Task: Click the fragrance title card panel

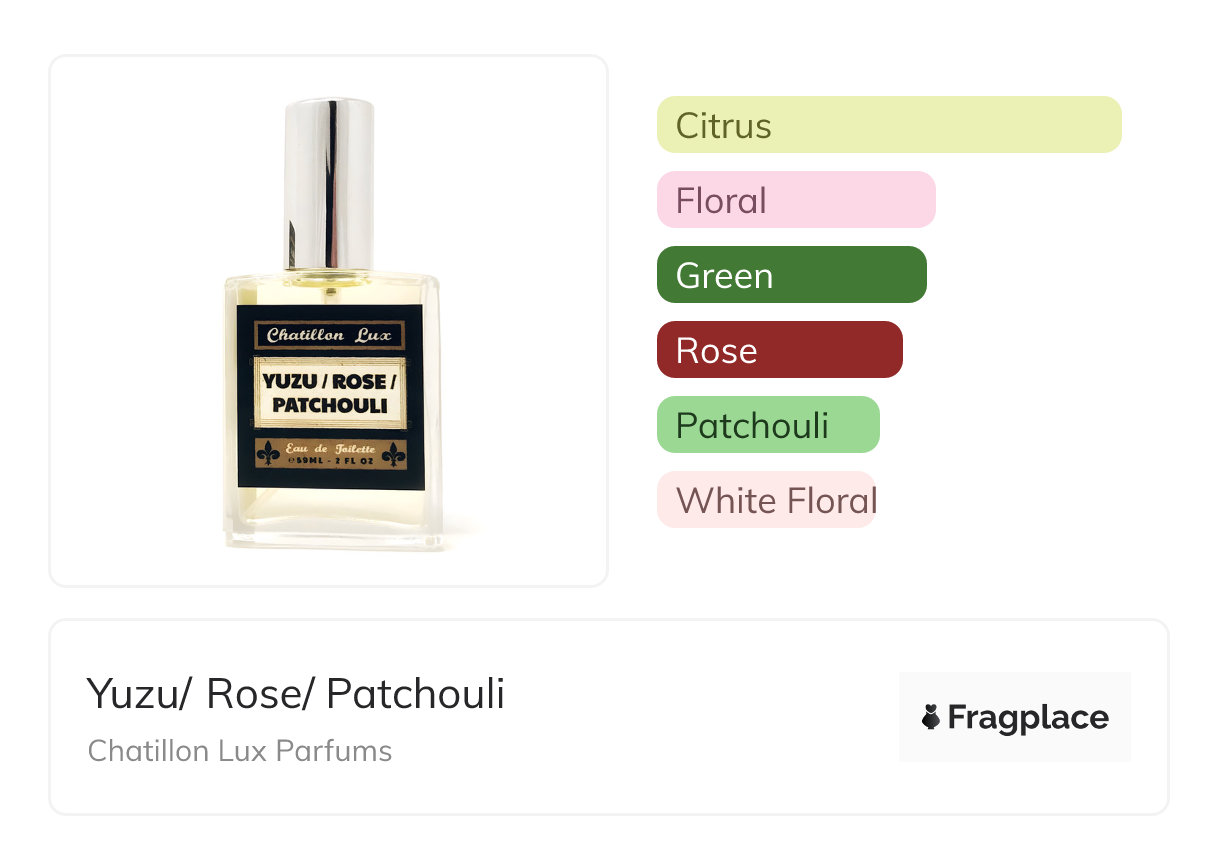Action: 609,717
